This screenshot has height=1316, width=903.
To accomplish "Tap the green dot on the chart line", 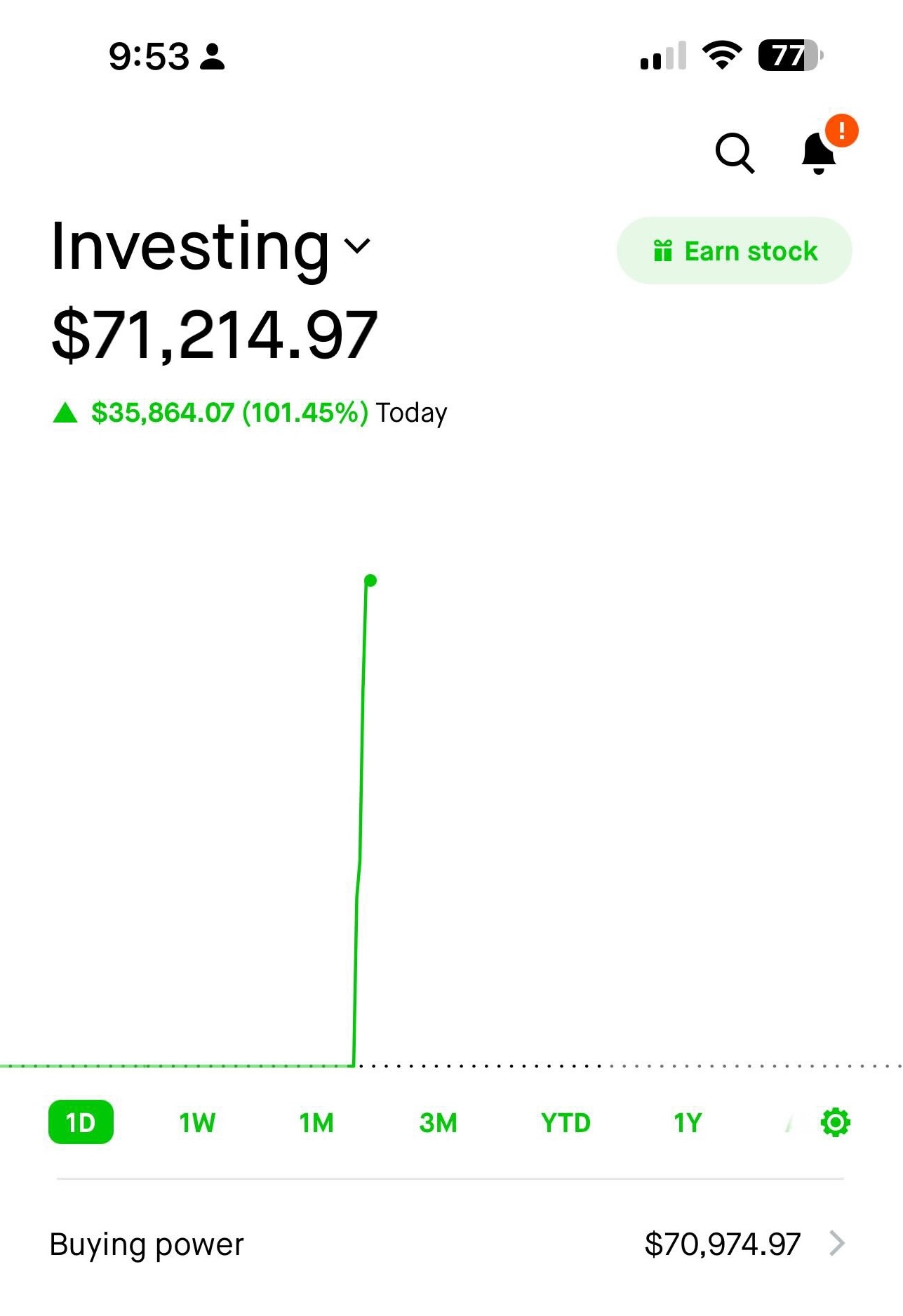I will tap(370, 580).
